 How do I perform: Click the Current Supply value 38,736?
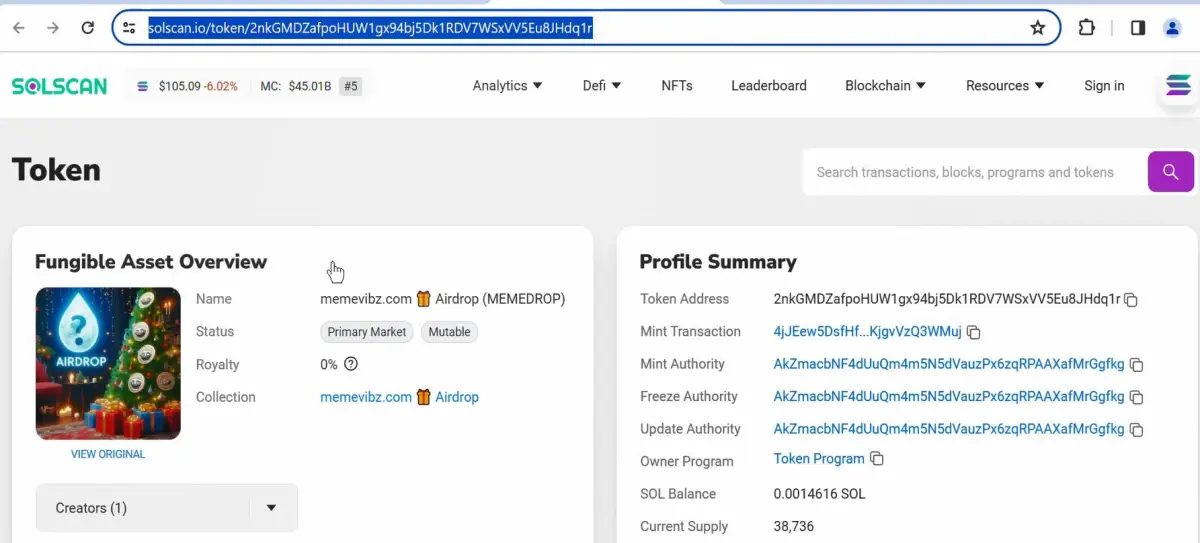point(794,527)
